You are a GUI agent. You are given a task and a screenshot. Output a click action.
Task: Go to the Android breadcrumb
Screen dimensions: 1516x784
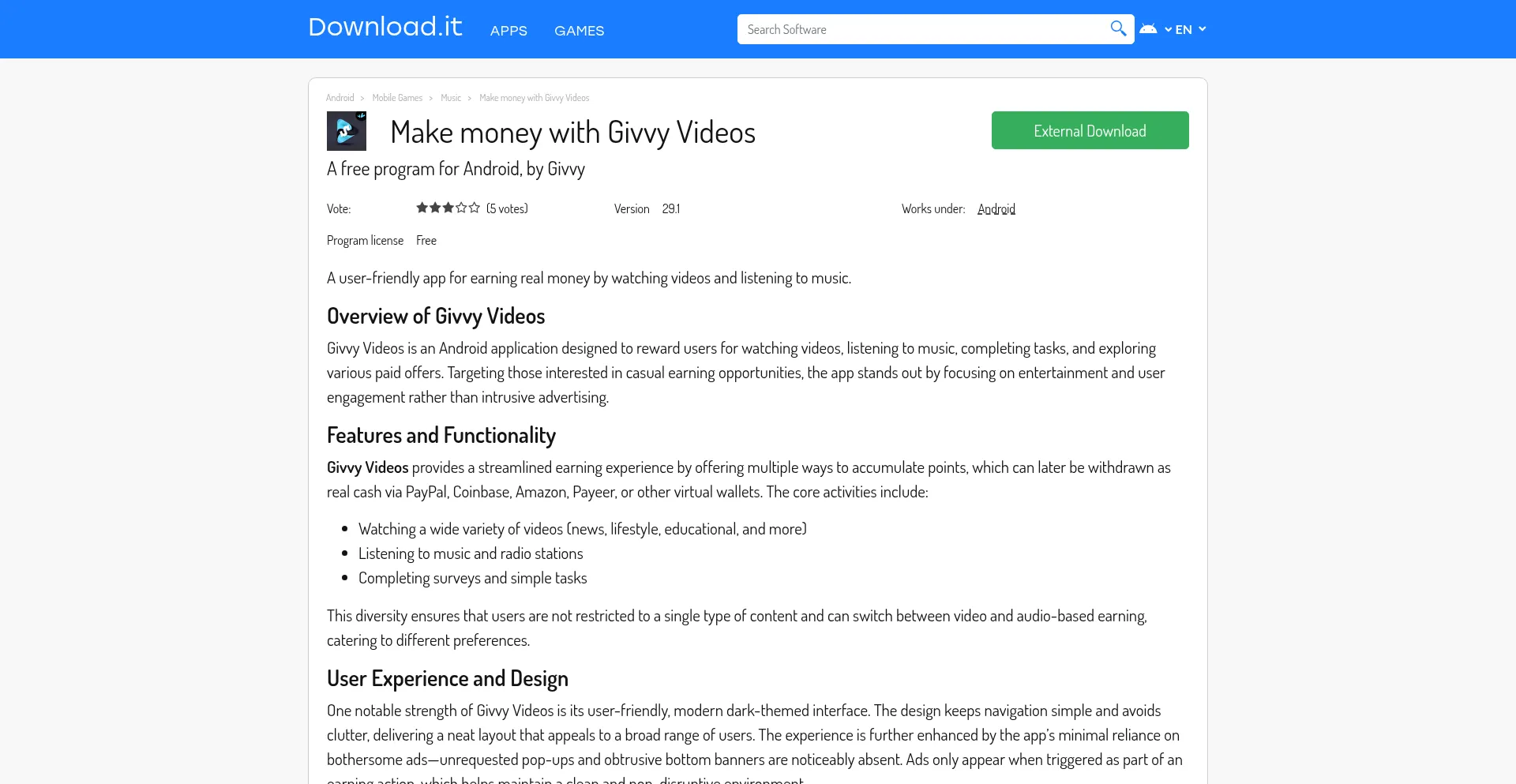(x=340, y=98)
